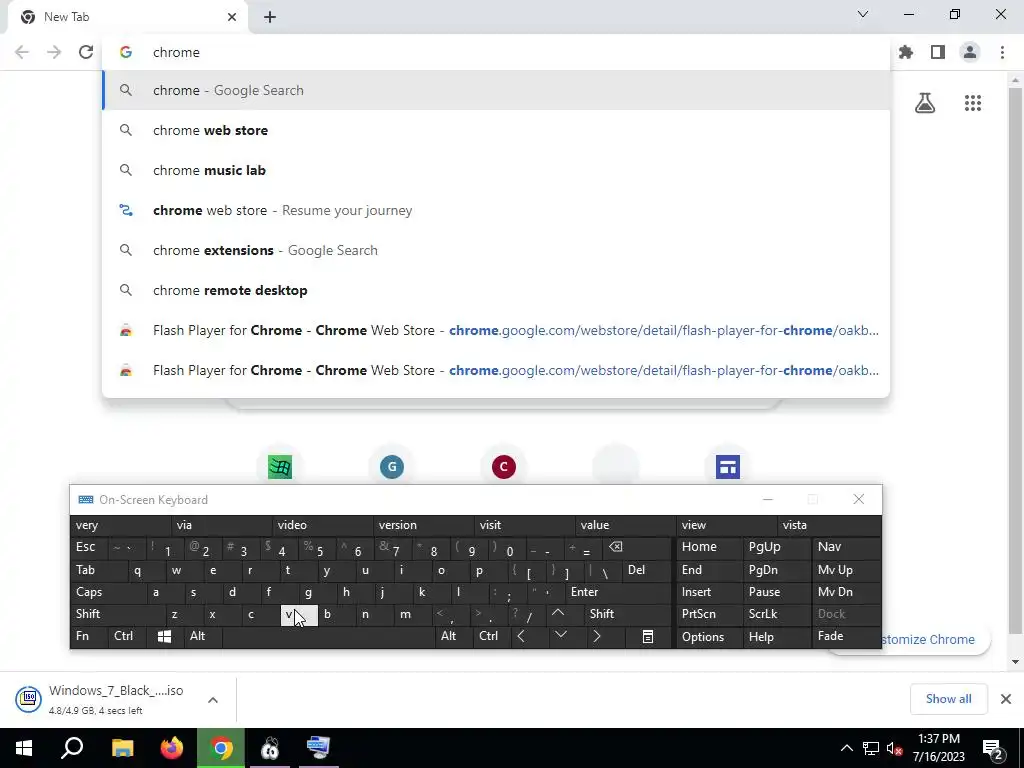The image size is (1024, 768).
Task: Open the Search Labs flask icon
Action: click(x=925, y=103)
